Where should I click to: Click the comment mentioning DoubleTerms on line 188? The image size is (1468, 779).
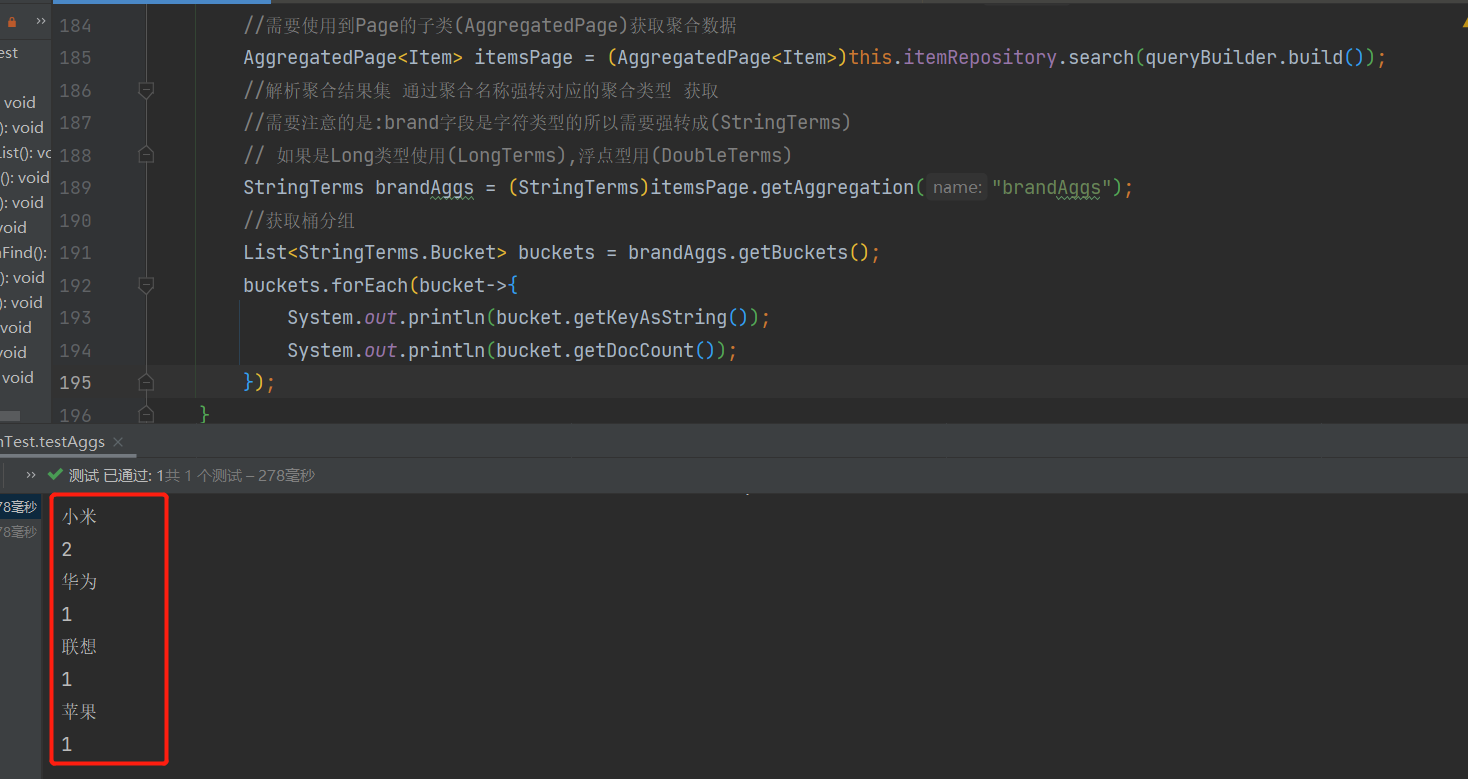tap(517, 156)
